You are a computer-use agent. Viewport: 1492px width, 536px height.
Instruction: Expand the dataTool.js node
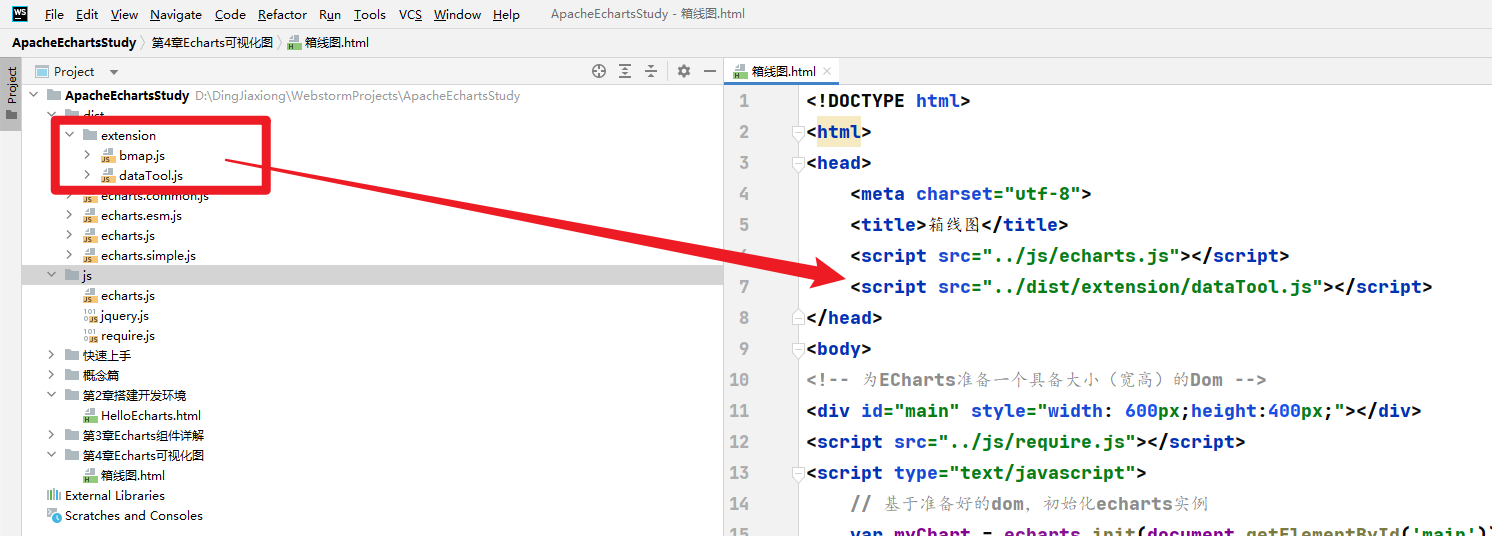[88, 175]
